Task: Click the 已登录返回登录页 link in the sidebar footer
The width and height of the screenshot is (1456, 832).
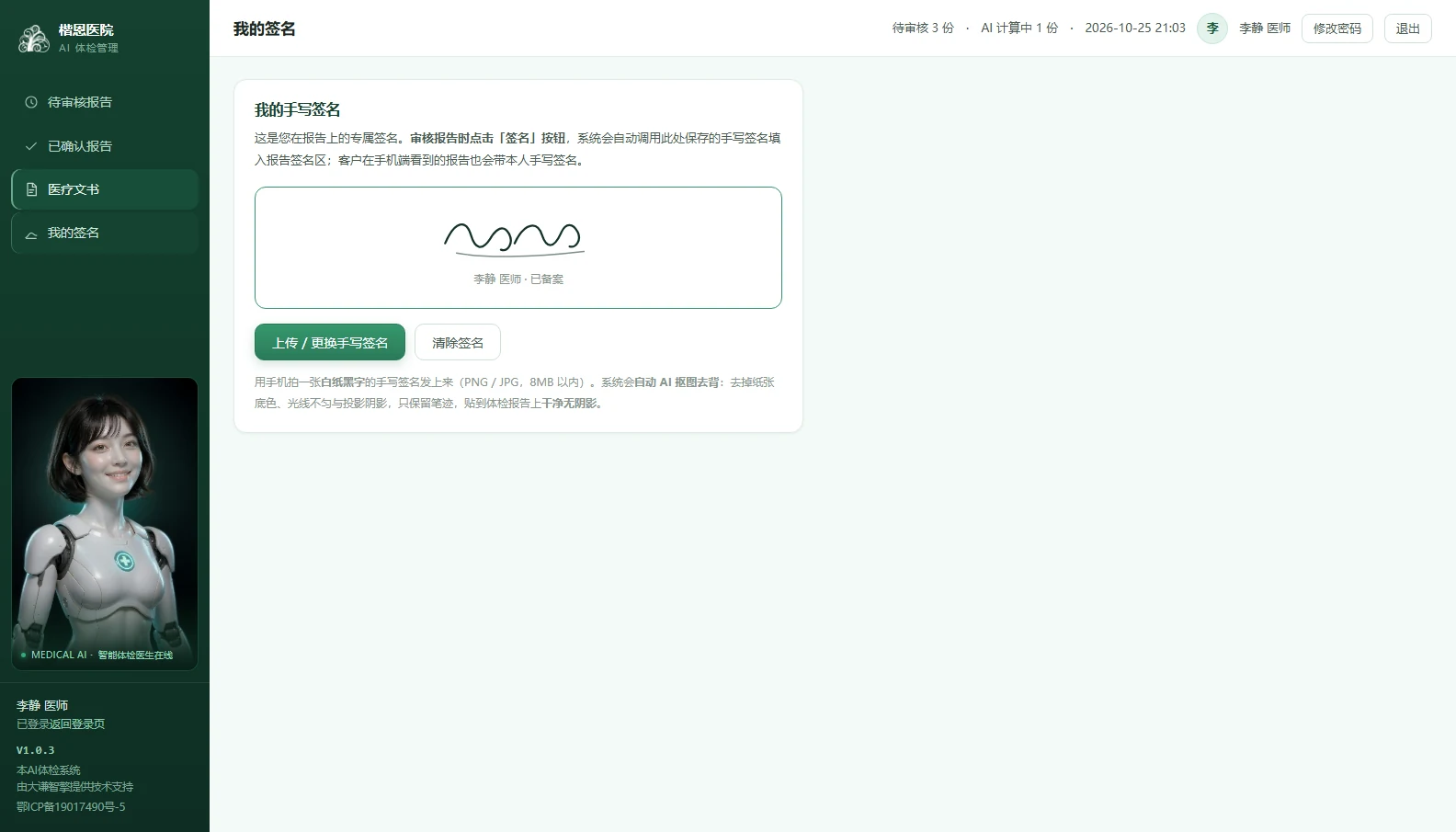Action: pos(61,724)
